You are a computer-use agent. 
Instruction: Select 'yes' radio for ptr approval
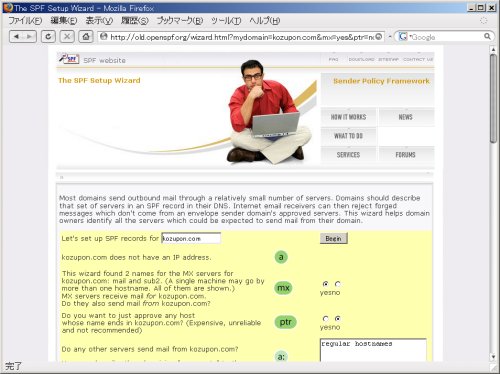(x=326, y=319)
